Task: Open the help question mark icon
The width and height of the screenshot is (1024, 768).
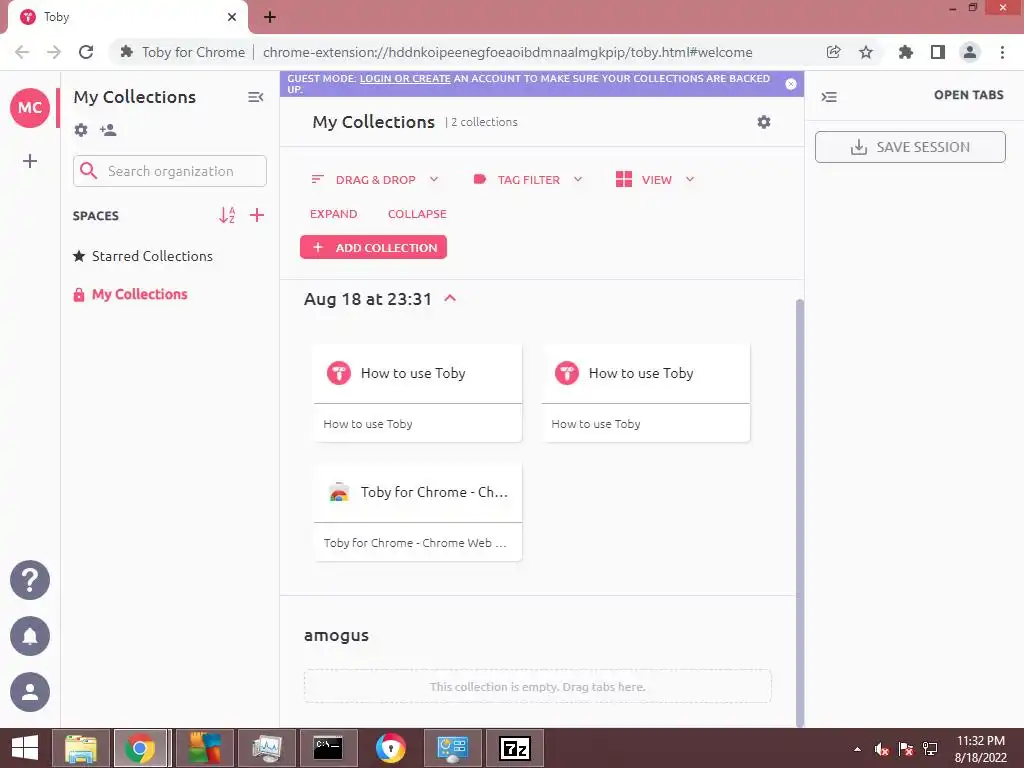Action: (30, 580)
